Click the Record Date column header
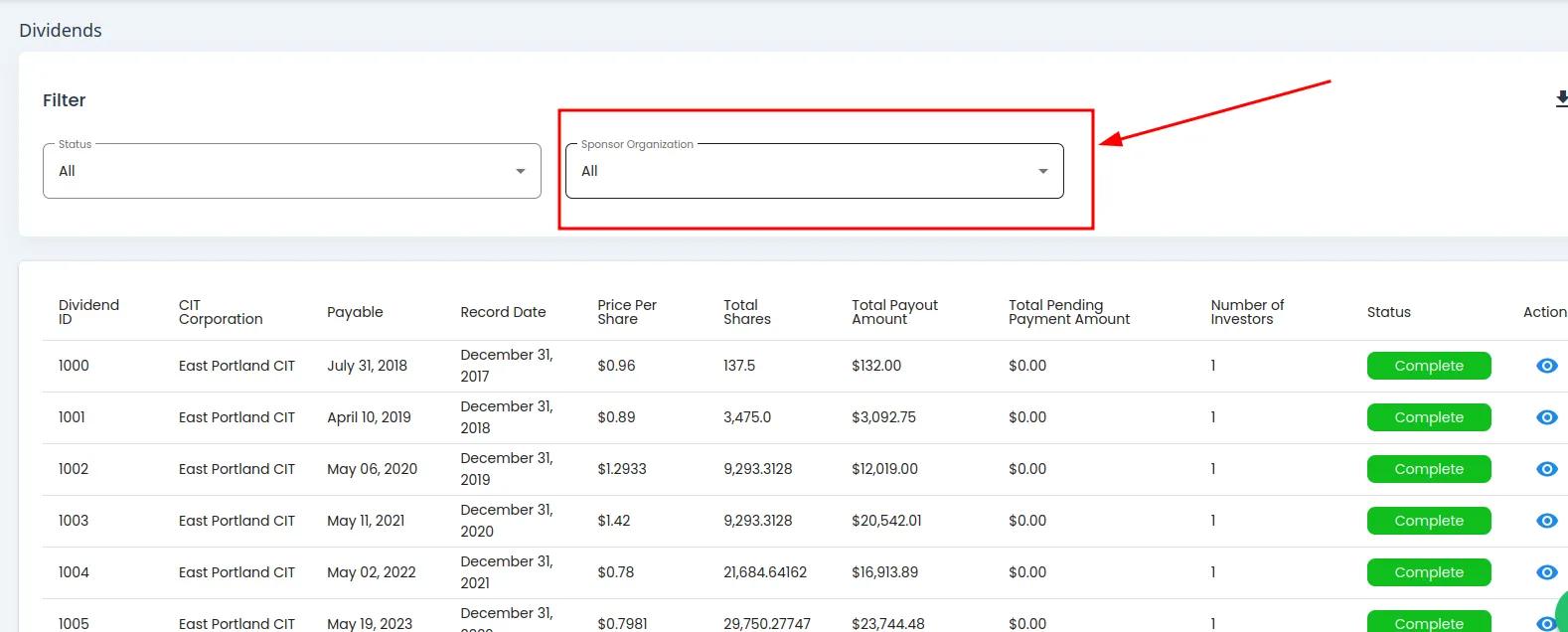The width and height of the screenshot is (1568, 632). pyautogui.click(x=503, y=312)
